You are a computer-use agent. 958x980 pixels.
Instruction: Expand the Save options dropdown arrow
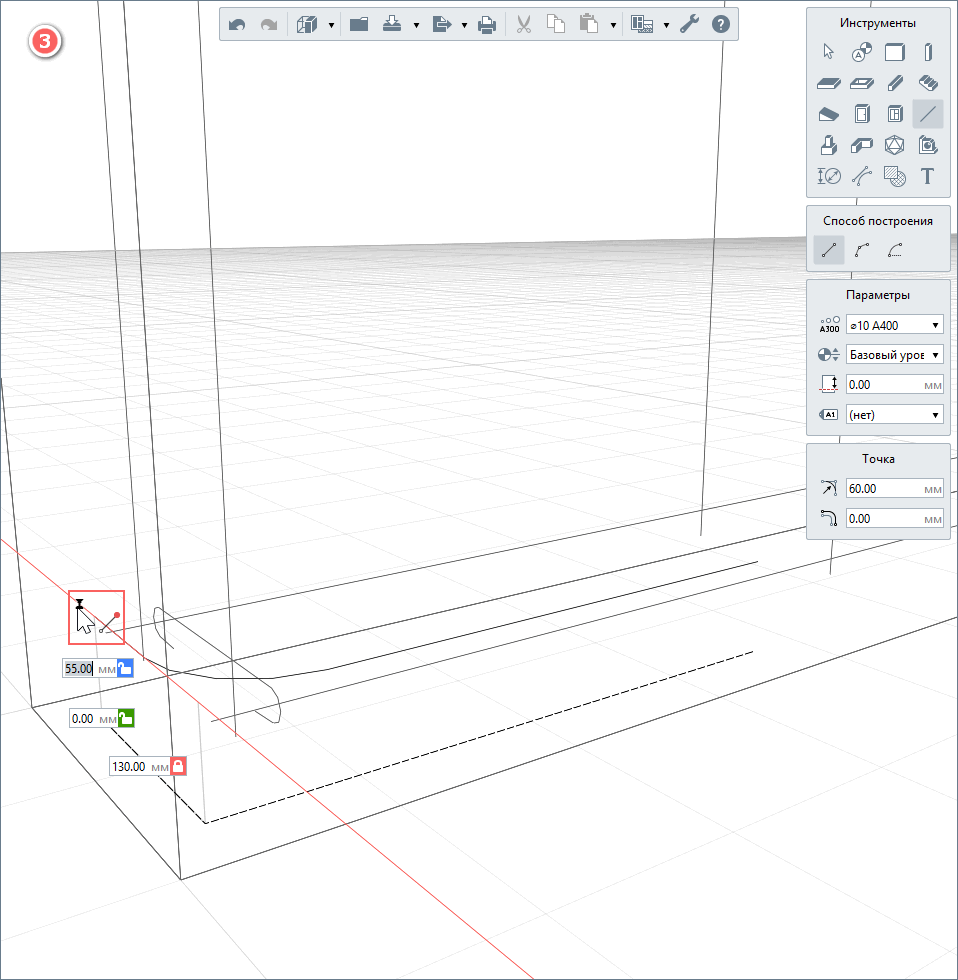[416, 25]
